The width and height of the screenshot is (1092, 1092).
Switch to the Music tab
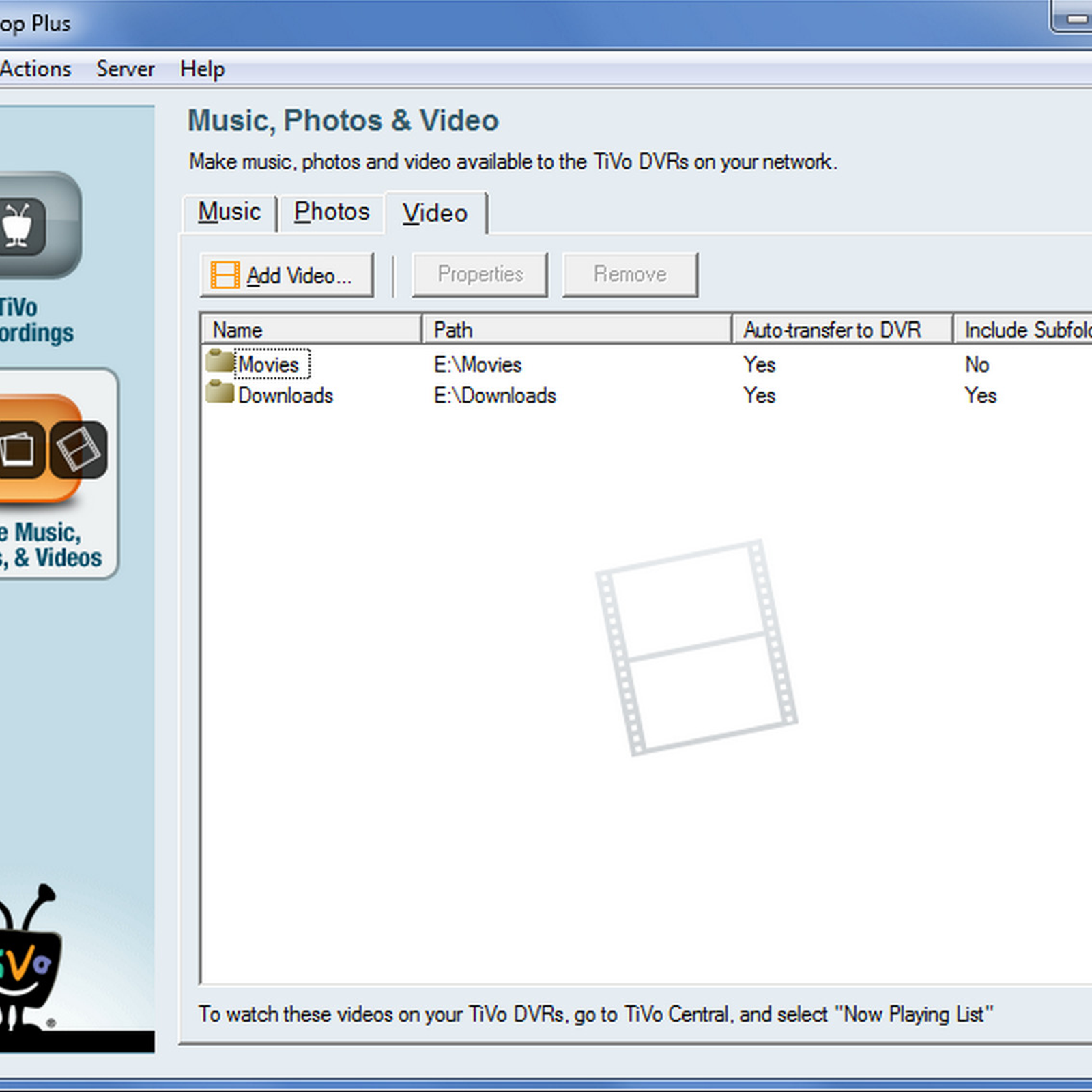click(x=229, y=212)
